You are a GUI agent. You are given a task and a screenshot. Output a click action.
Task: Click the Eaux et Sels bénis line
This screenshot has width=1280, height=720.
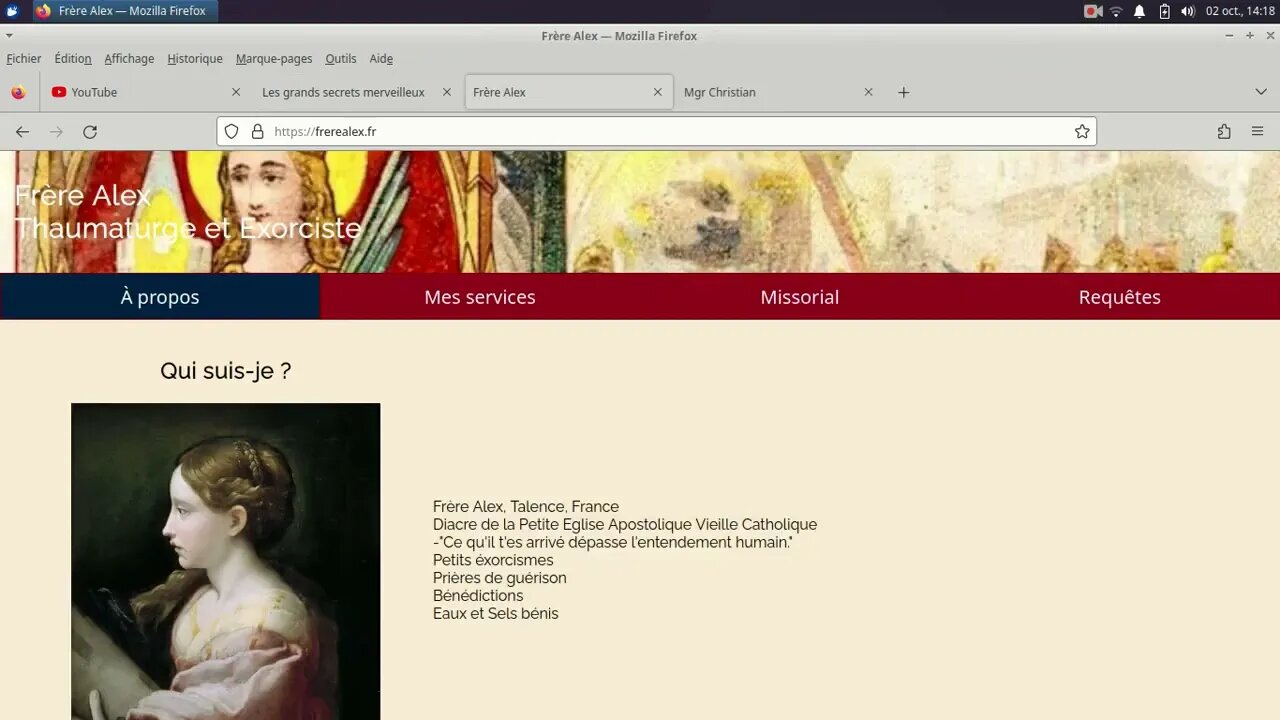(x=496, y=614)
